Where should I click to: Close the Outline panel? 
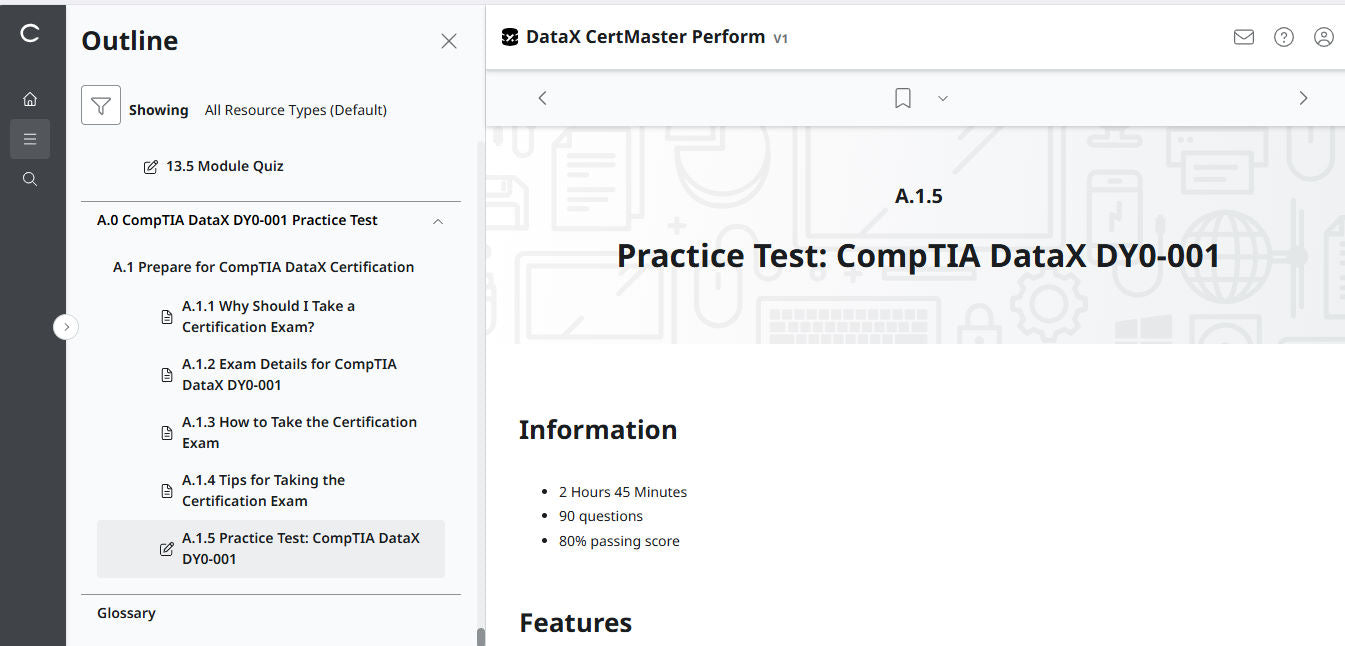pyautogui.click(x=448, y=40)
